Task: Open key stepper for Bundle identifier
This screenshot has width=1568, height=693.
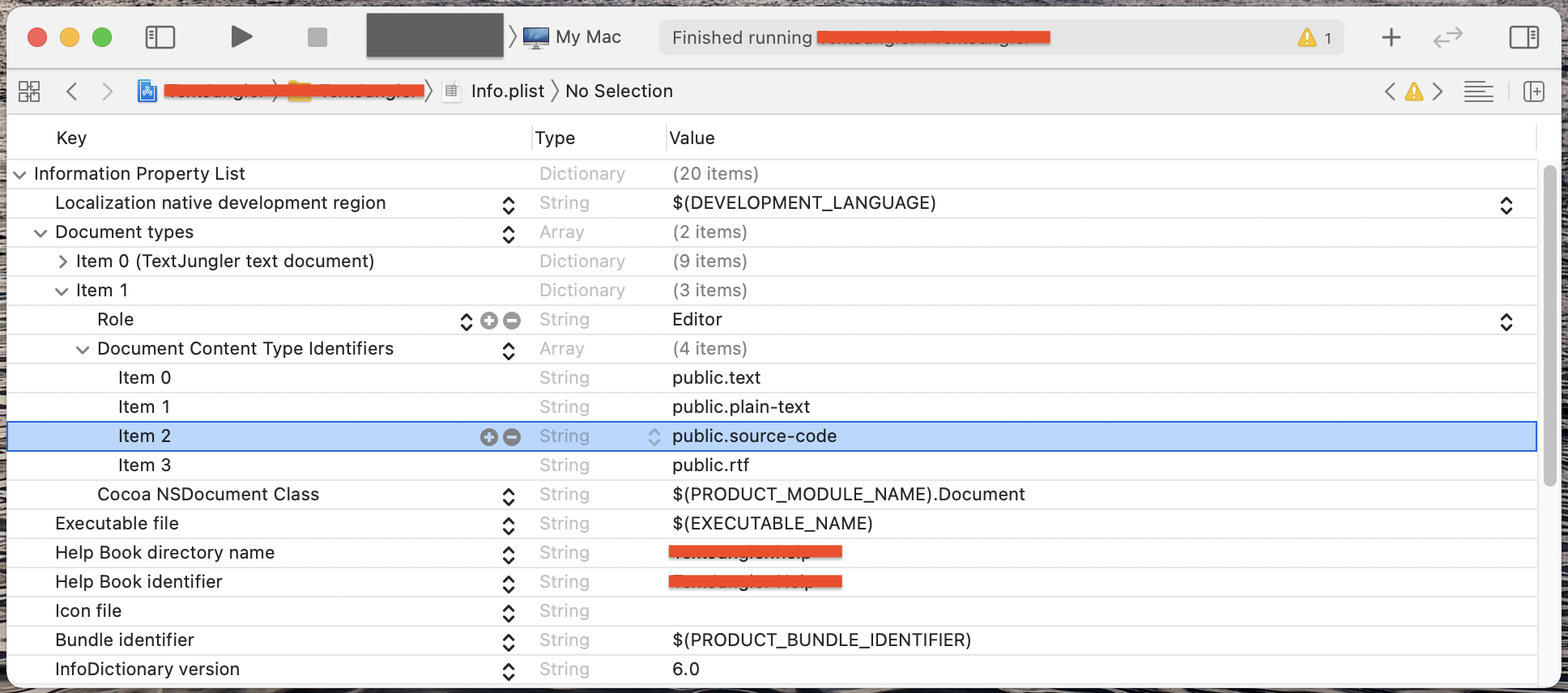Action: 509,642
